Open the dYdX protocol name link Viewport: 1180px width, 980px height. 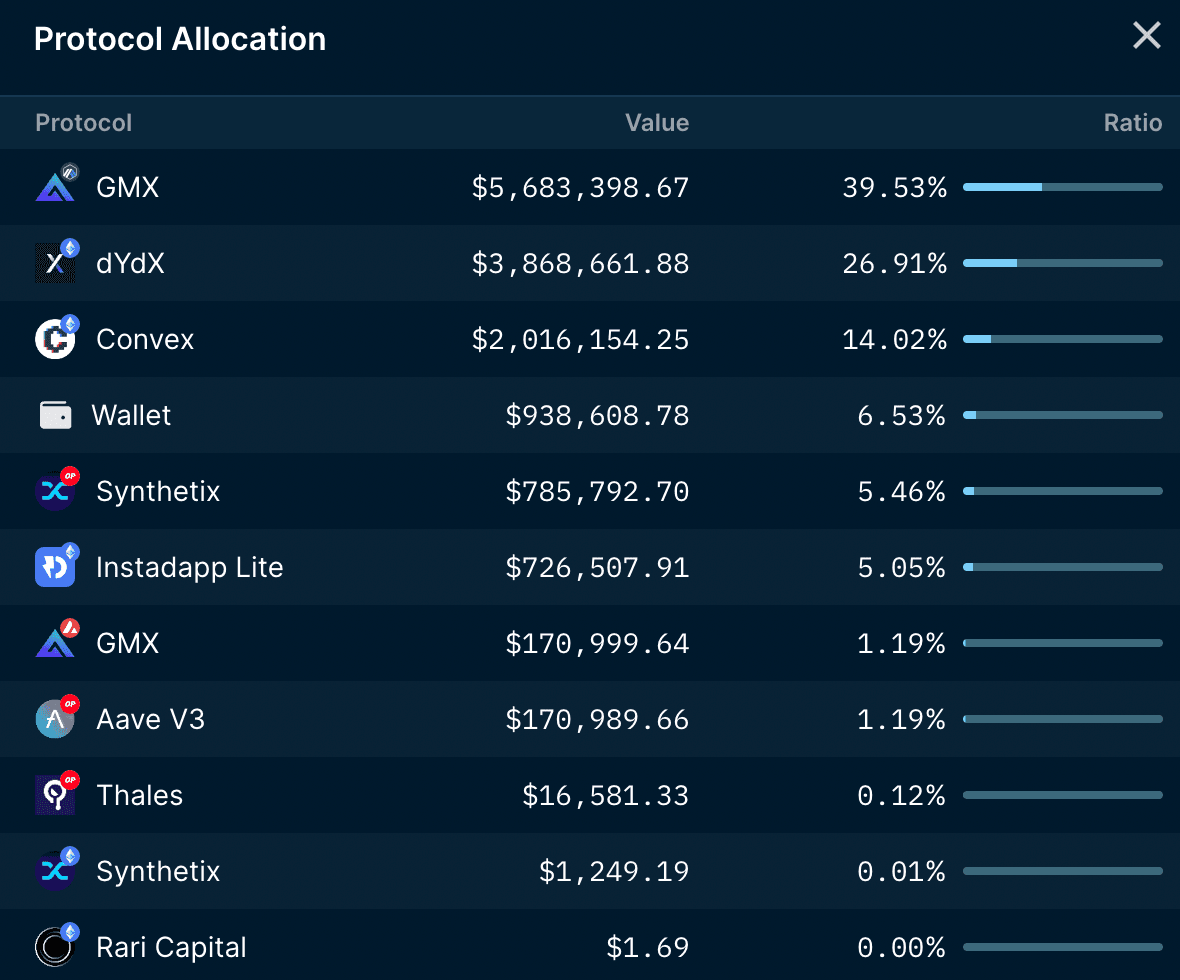[130, 263]
